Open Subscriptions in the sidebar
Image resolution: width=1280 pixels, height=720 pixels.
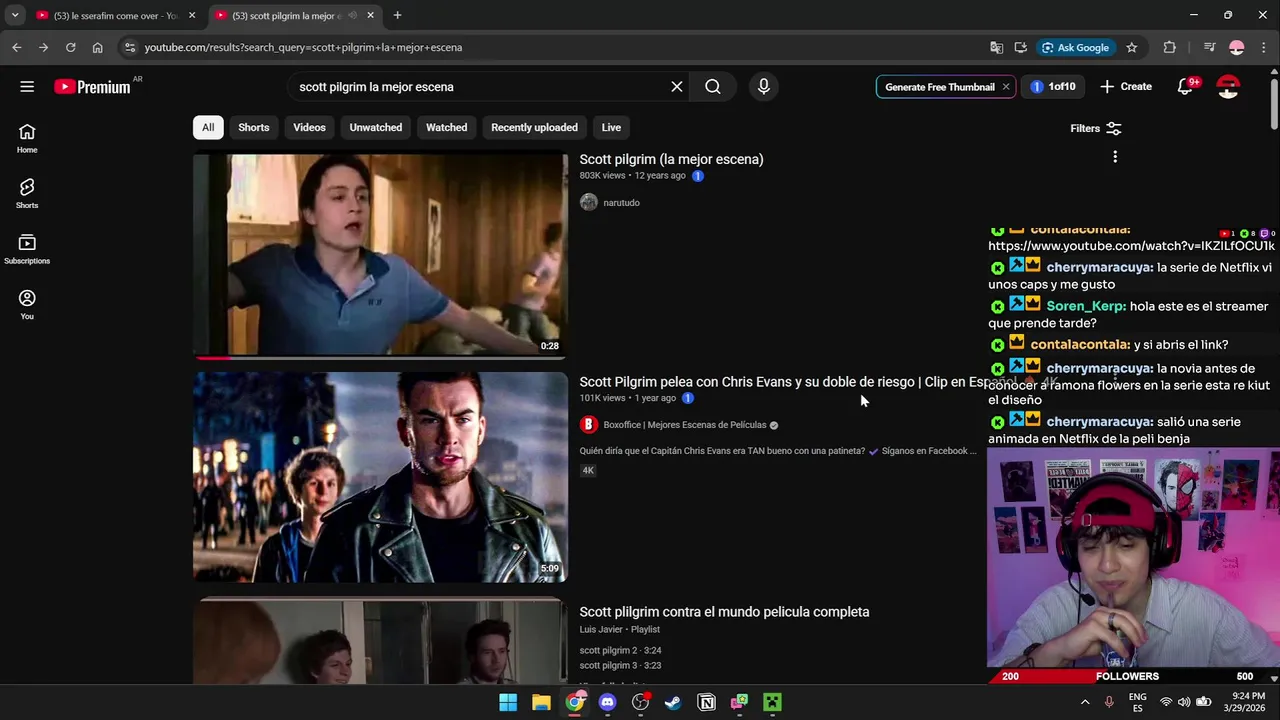click(27, 250)
